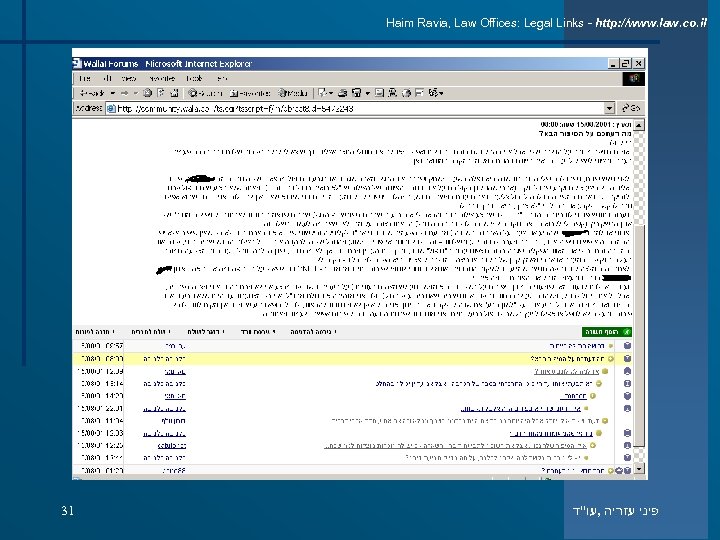Click the message bullet icon in 13:14 row
This screenshot has height=540, width=720.
tap(599, 383)
